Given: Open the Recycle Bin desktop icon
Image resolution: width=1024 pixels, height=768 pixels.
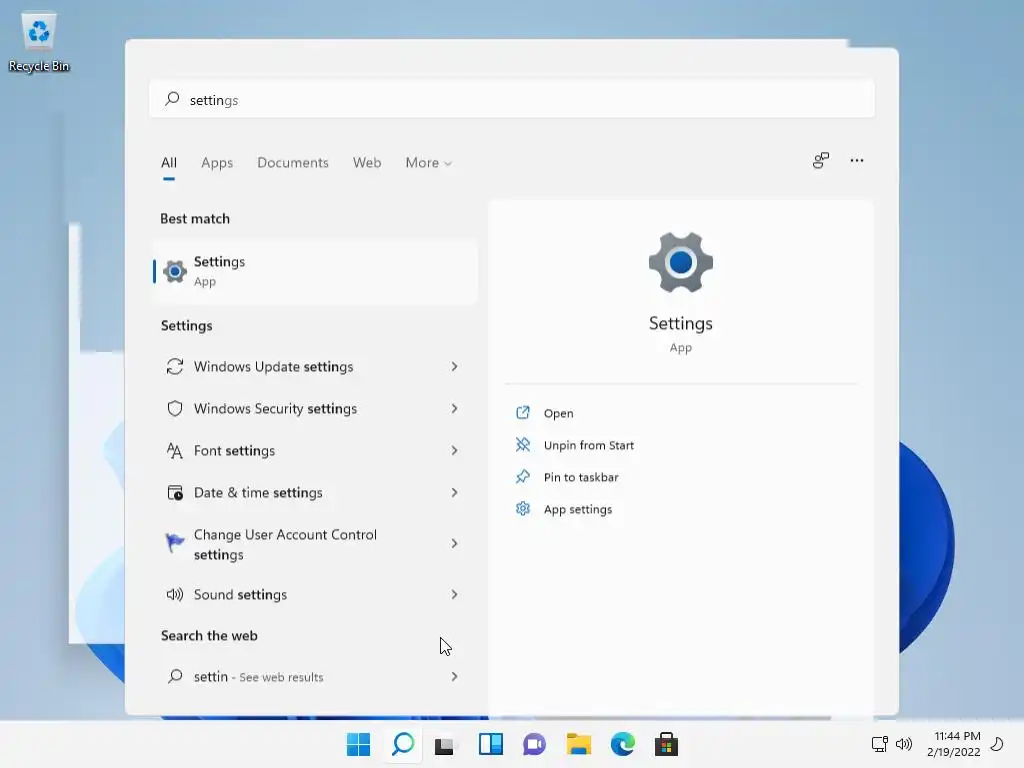Looking at the screenshot, I should point(39,42).
